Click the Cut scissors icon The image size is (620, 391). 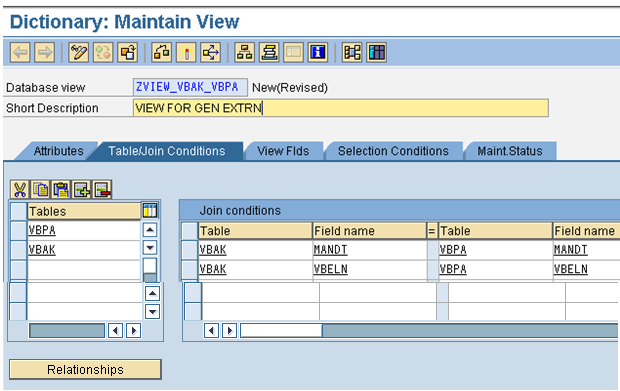pos(20,189)
